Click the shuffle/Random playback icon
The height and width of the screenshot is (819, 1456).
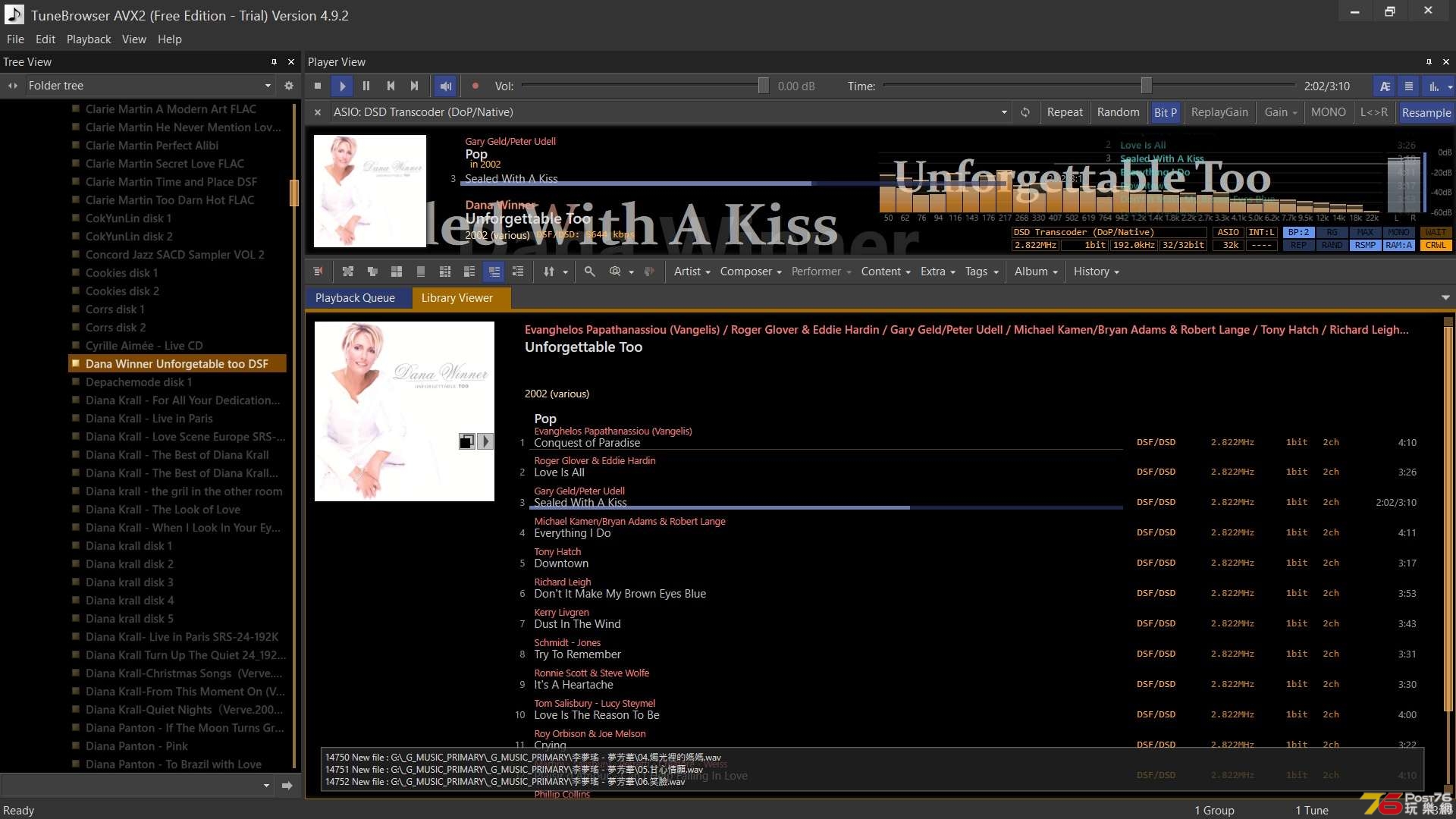(x=1118, y=112)
